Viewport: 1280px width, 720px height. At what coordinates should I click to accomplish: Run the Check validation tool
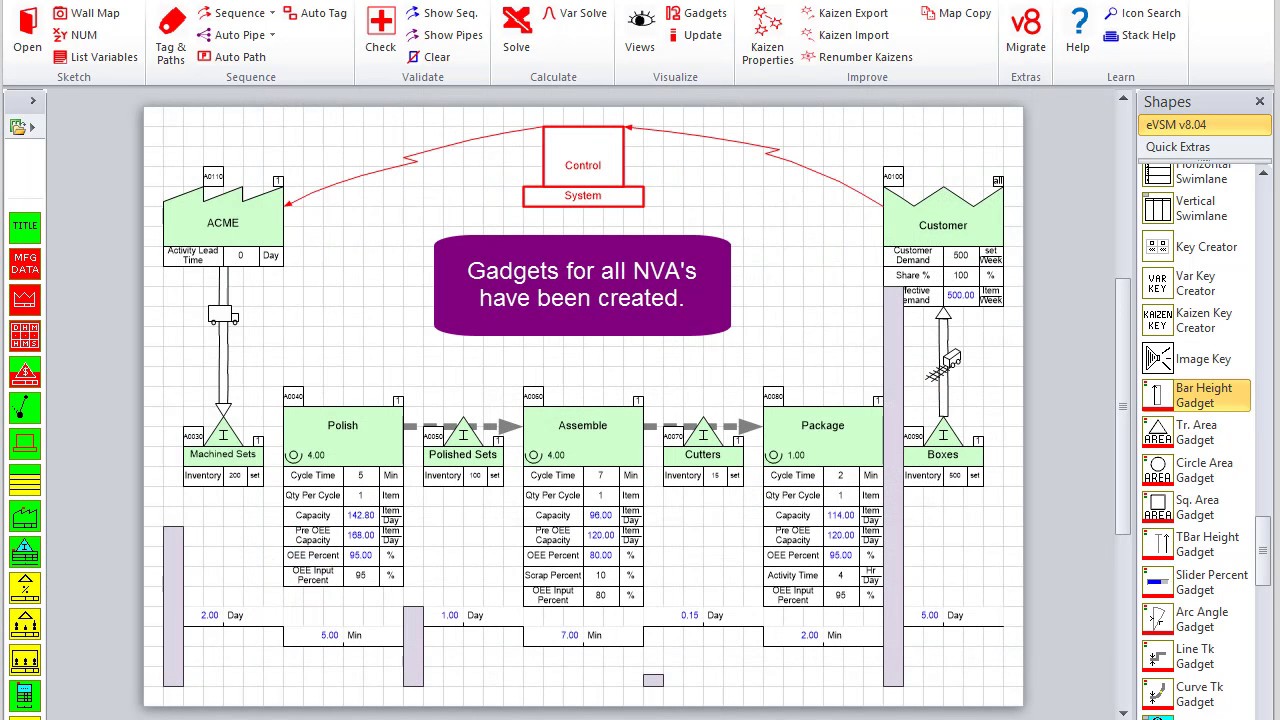pos(380,30)
